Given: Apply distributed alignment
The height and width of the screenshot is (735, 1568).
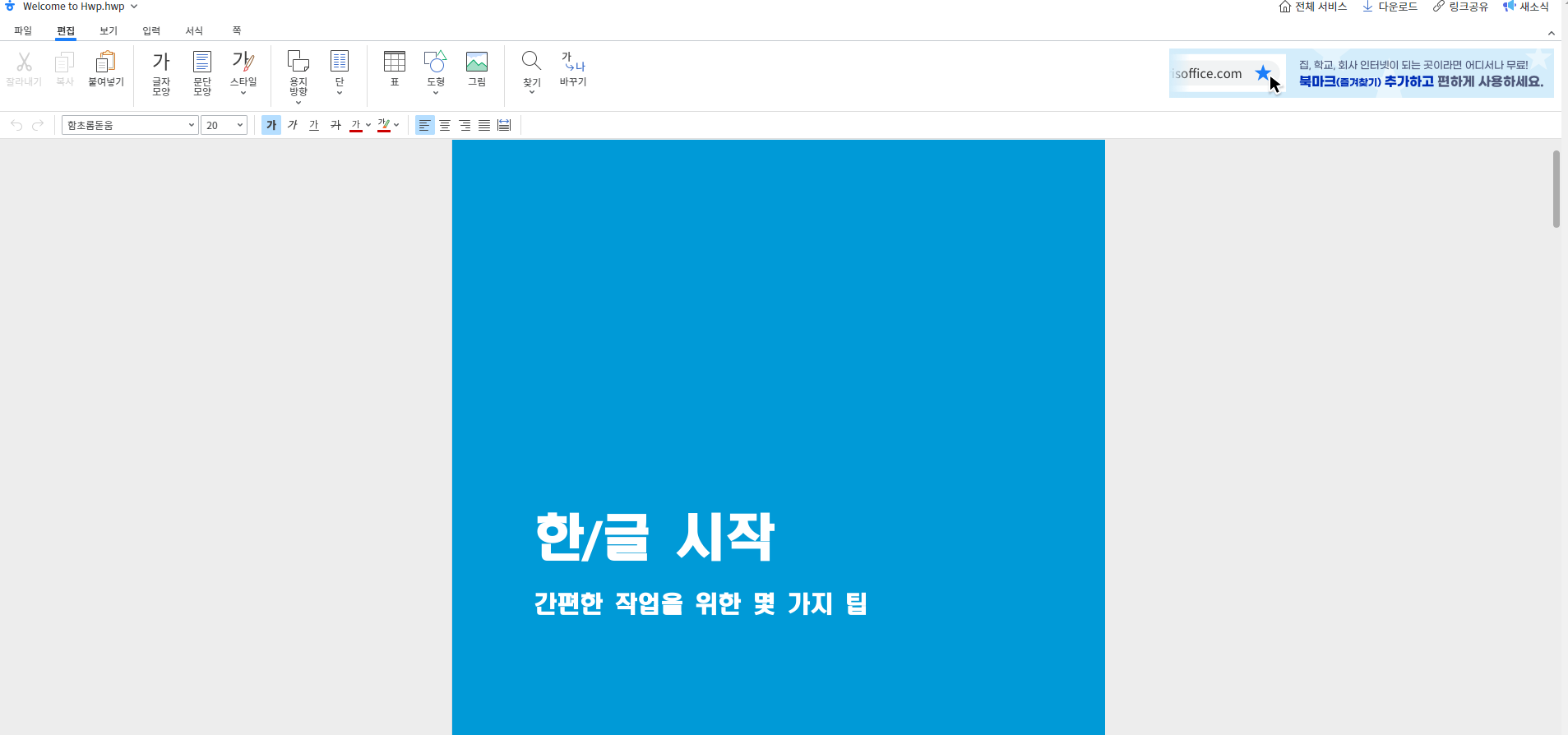Looking at the screenshot, I should pyautogui.click(x=504, y=125).
